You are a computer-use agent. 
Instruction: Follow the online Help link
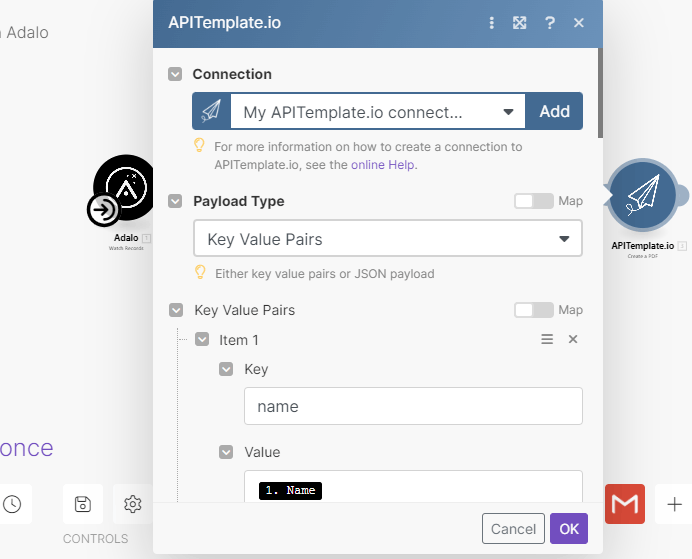tap(383, 165)
